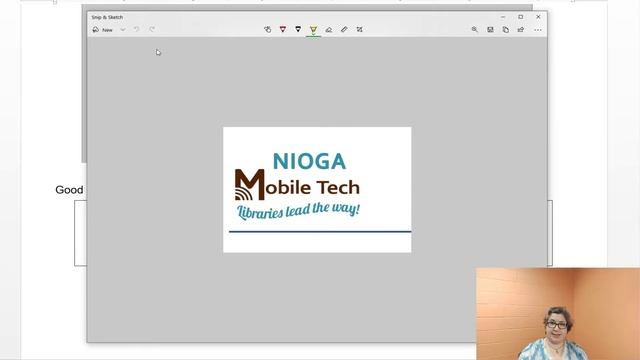Viewport: 640px width, 360px height.
Task: Select the red Ballpoint pen tool
Action: click(x=283, y=29)
